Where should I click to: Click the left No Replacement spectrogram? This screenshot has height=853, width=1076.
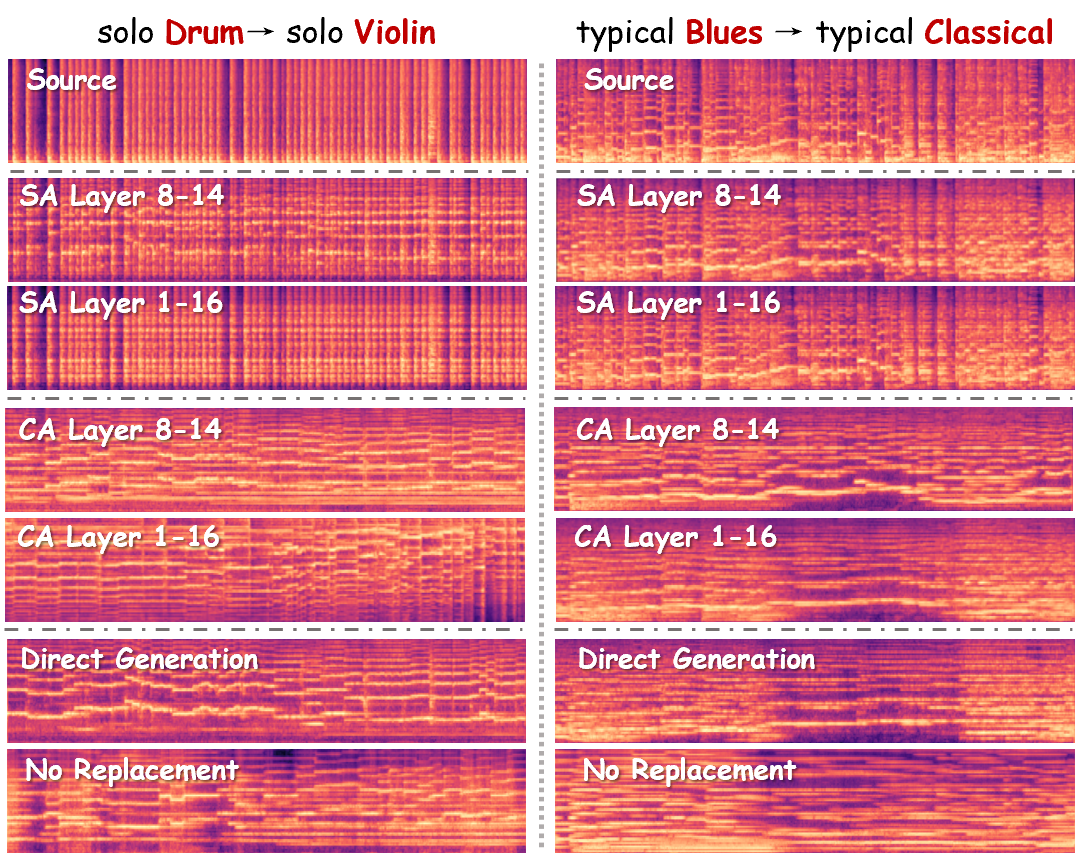266,801
